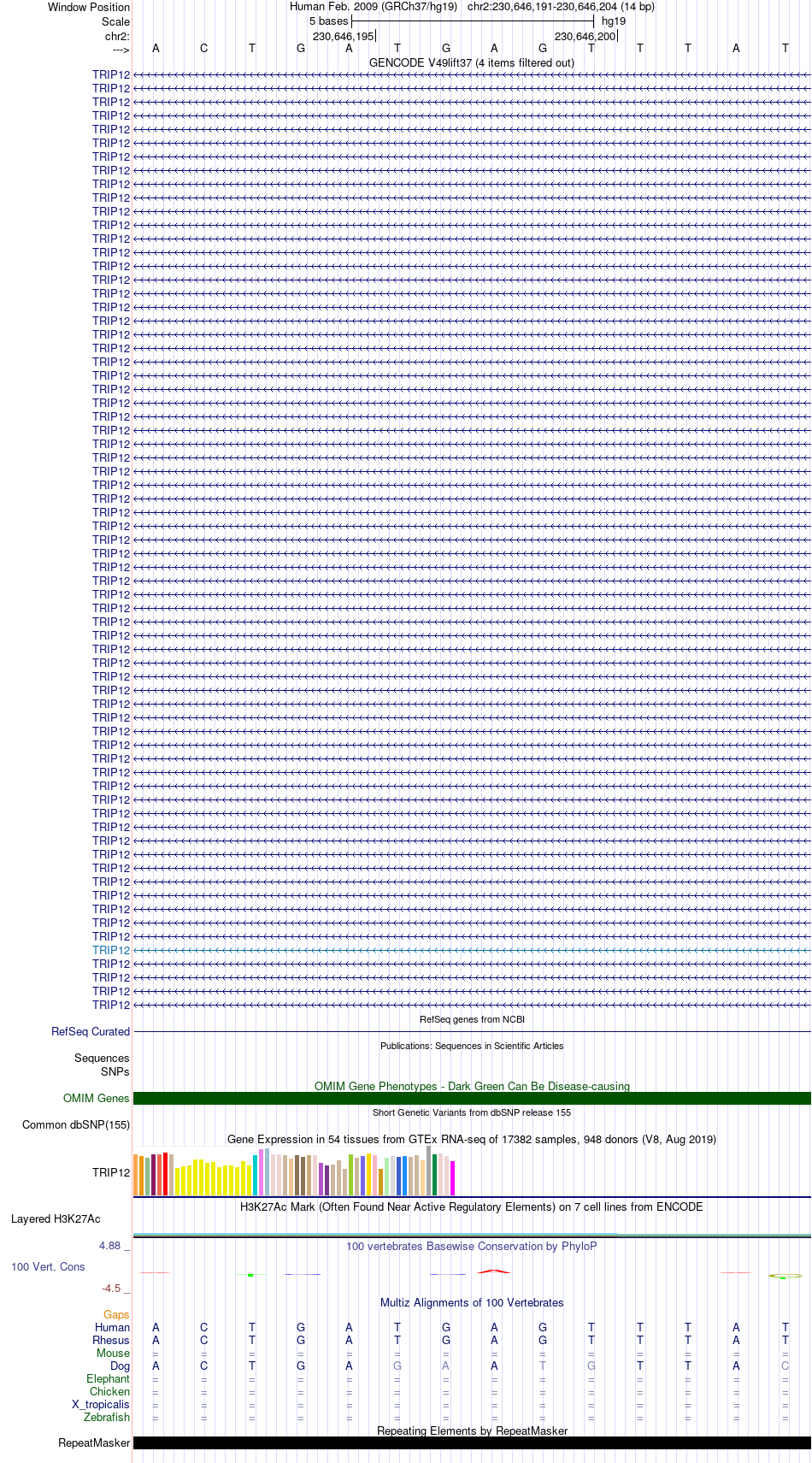The width and height of the screenshot is (812, 1463).
Task: Click the orange Gaps label
Action: point(116,1314)
